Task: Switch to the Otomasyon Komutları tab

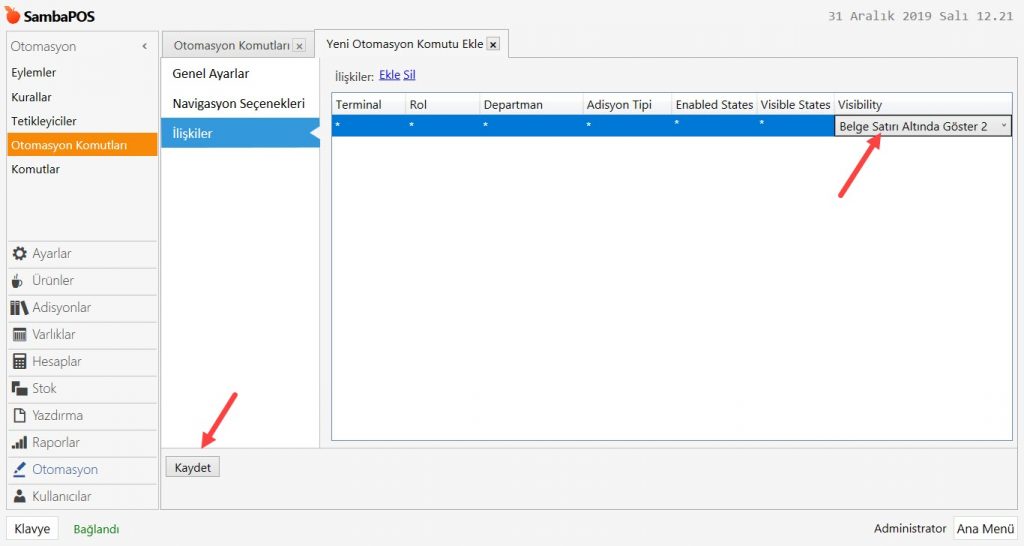Action: point(231,46)
